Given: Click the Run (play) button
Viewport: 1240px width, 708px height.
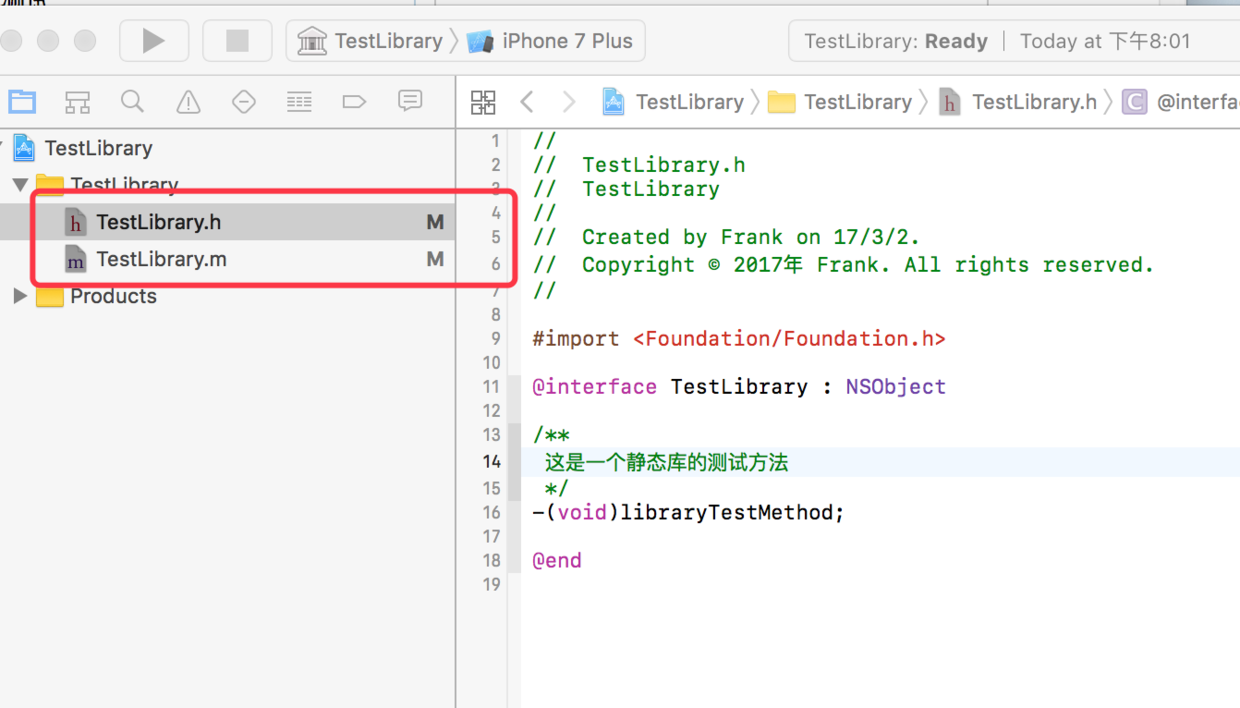Looking at the screenshot, I should coord(154,41).
